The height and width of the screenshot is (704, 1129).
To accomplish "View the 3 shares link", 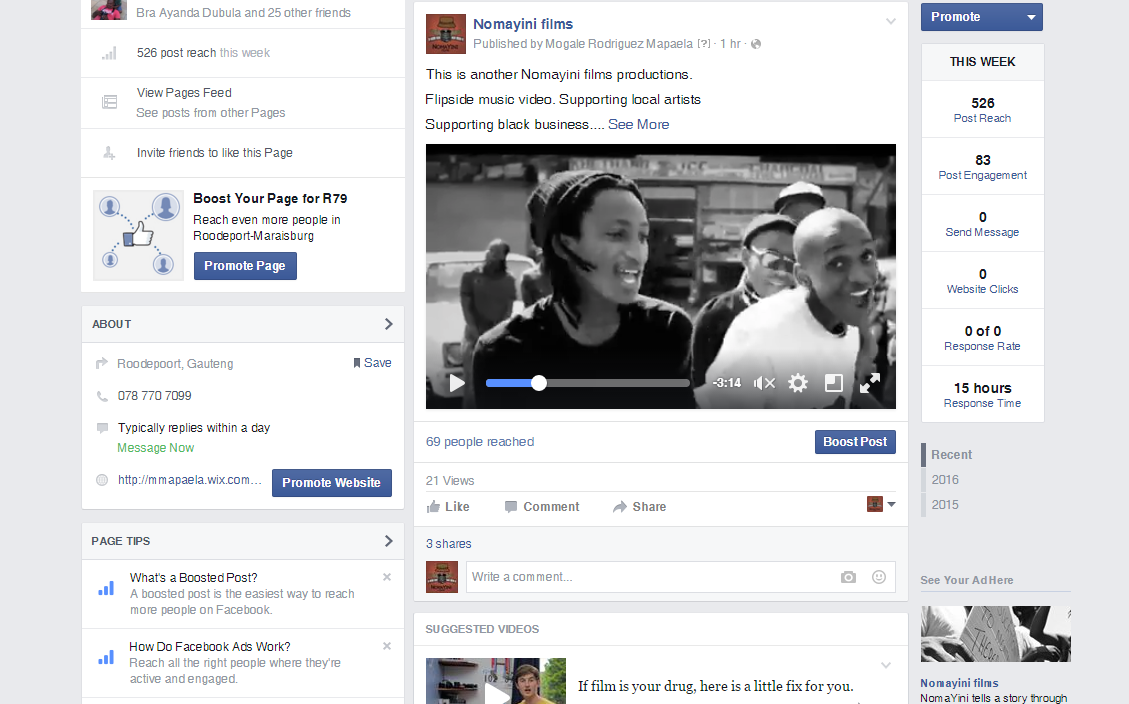I will [x=449, y=544].
